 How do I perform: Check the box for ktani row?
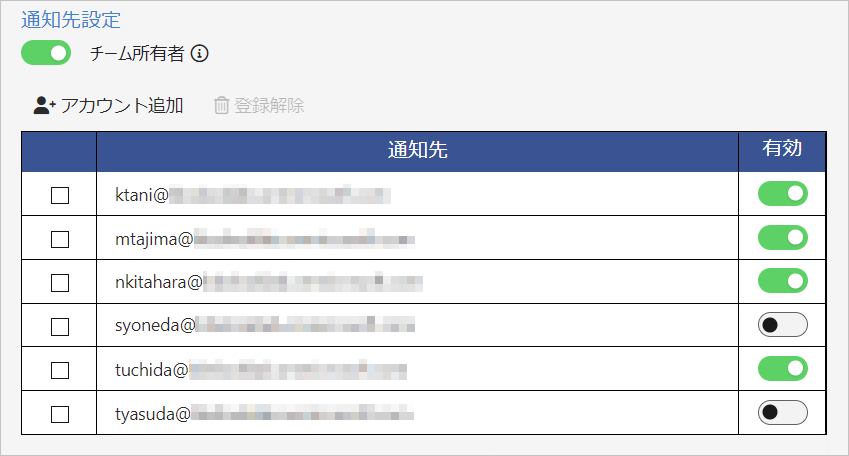60,195
